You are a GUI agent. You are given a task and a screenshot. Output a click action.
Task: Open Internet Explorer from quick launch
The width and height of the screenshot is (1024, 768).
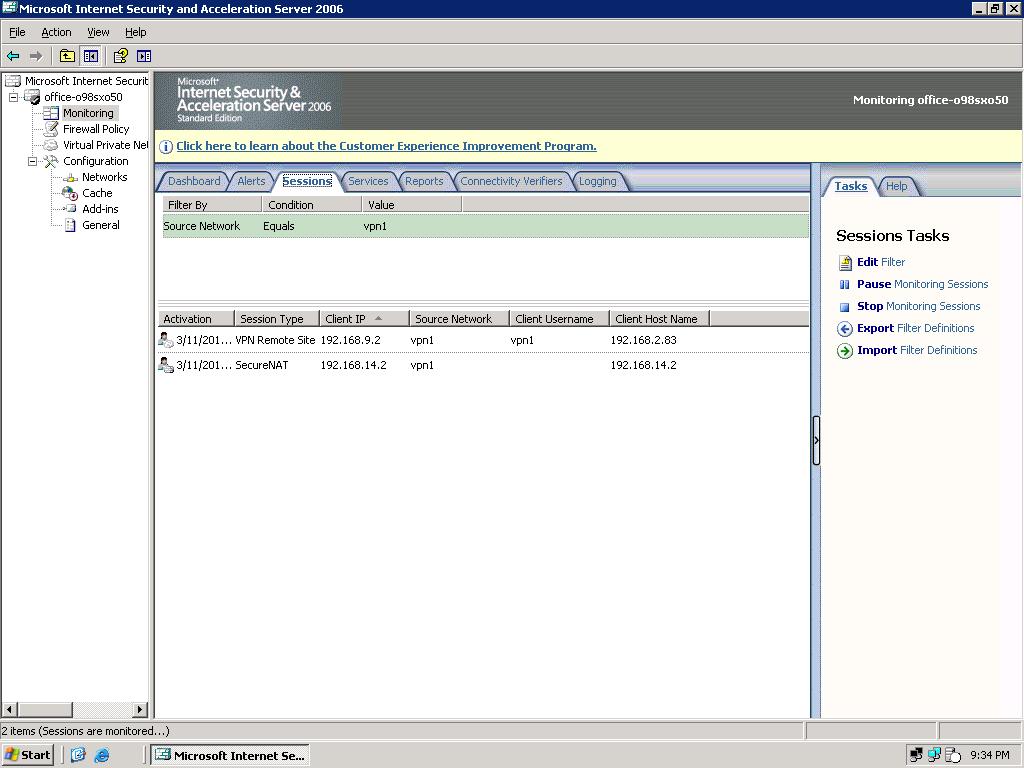(103, 756)
